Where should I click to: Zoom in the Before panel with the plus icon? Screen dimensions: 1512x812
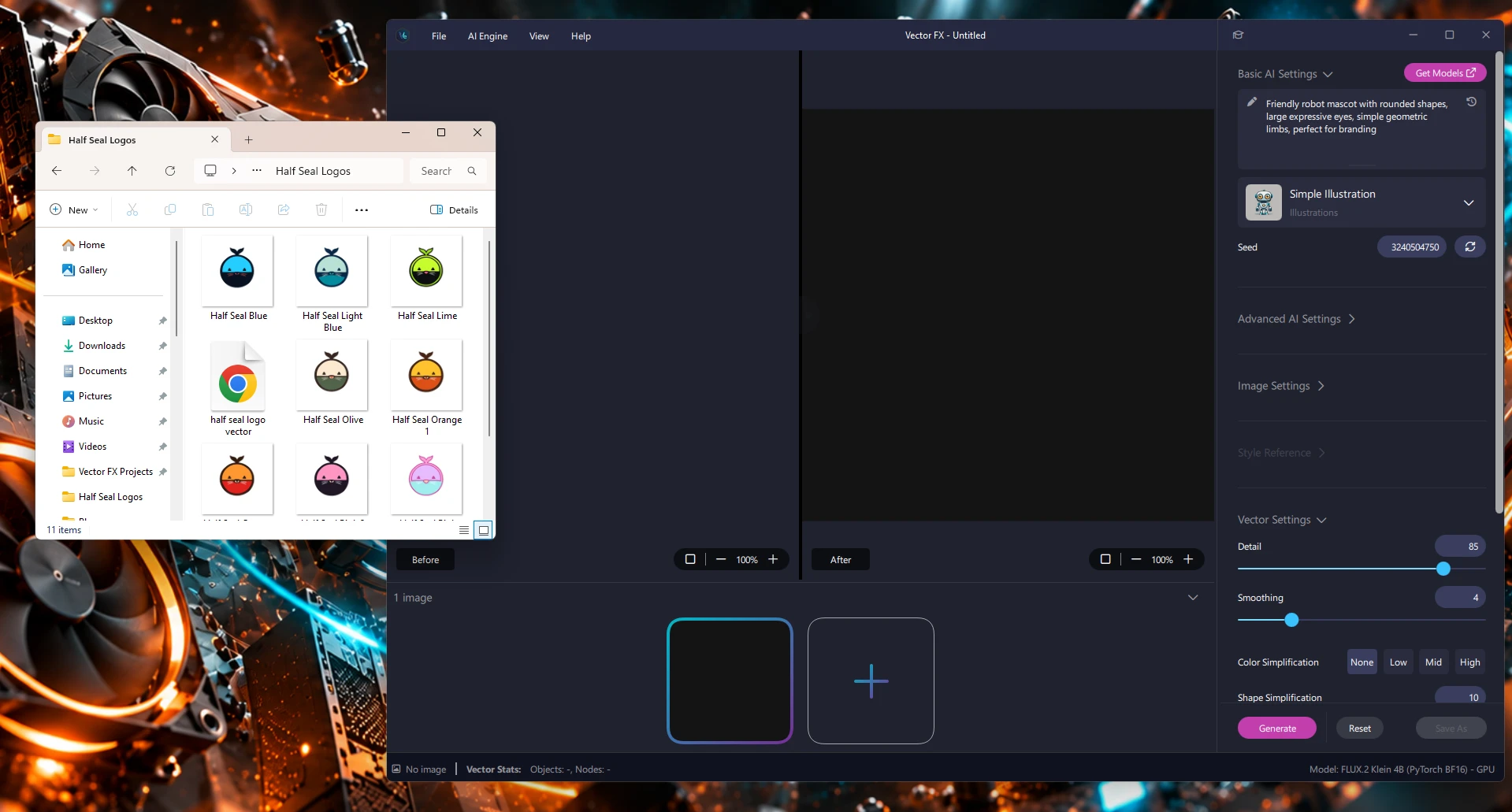click(773, 559)
